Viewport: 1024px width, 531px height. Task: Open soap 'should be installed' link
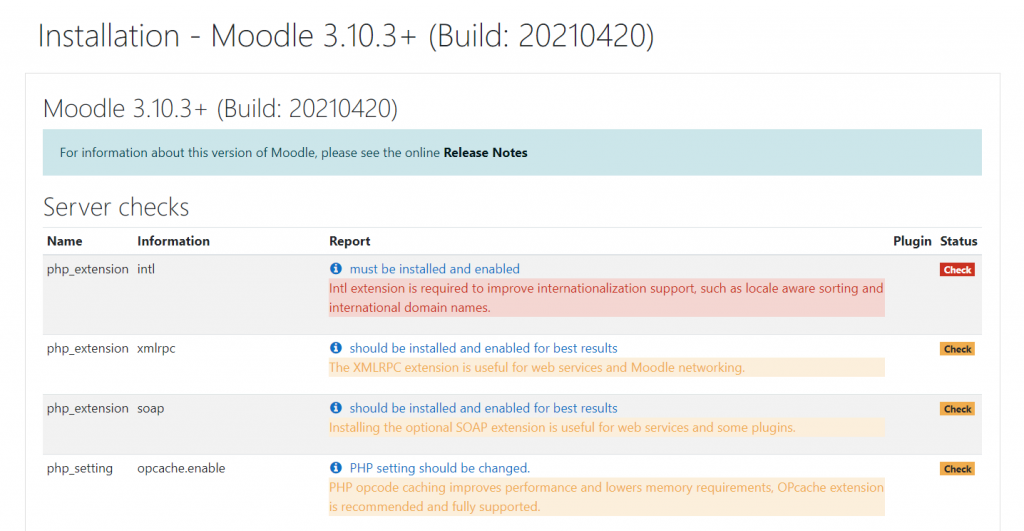(x=483, y=408)
